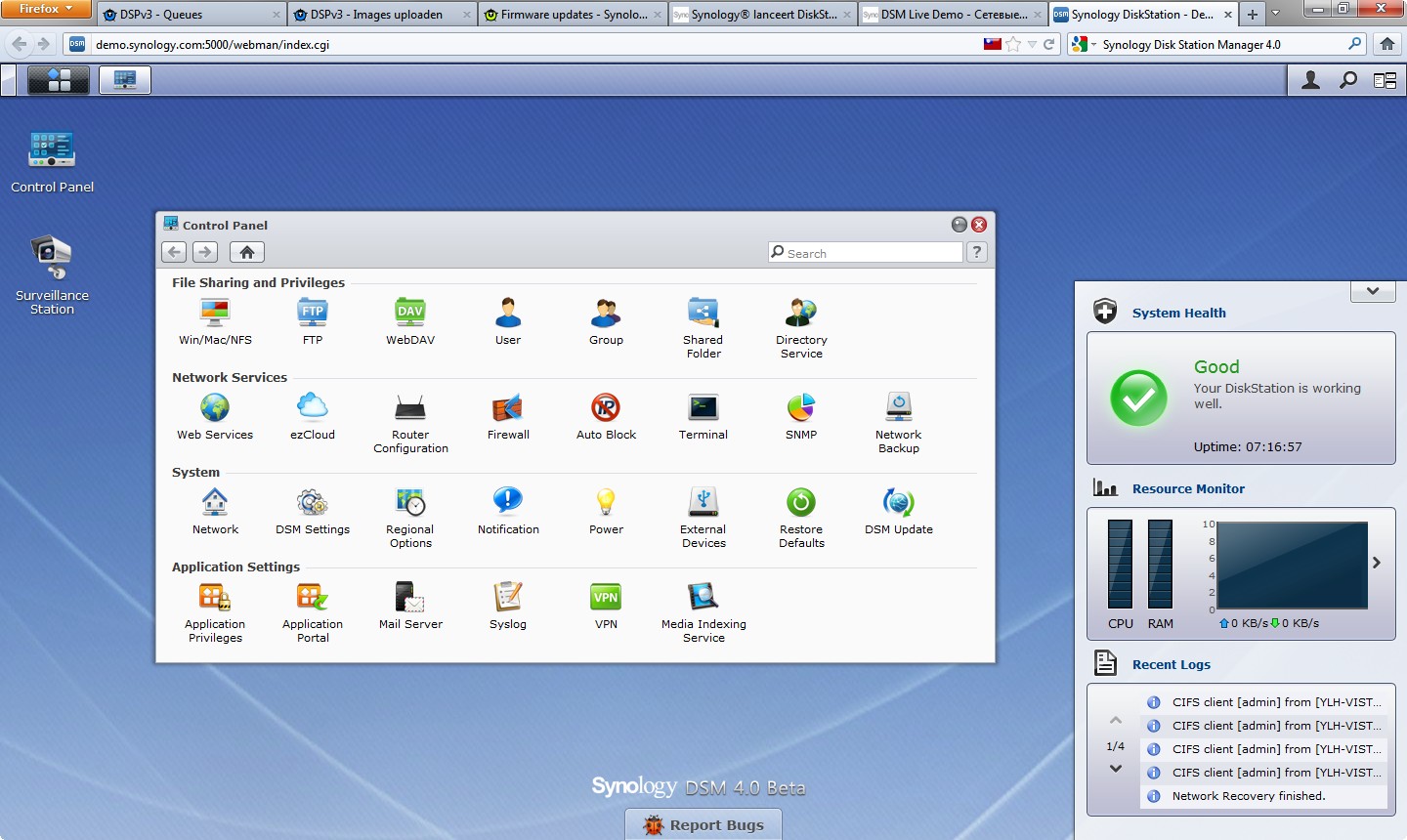Bookmark this page with star icon
The height and width of the screenshot is (840, 1407).
pyautogui.click(x=1013, y=44)
